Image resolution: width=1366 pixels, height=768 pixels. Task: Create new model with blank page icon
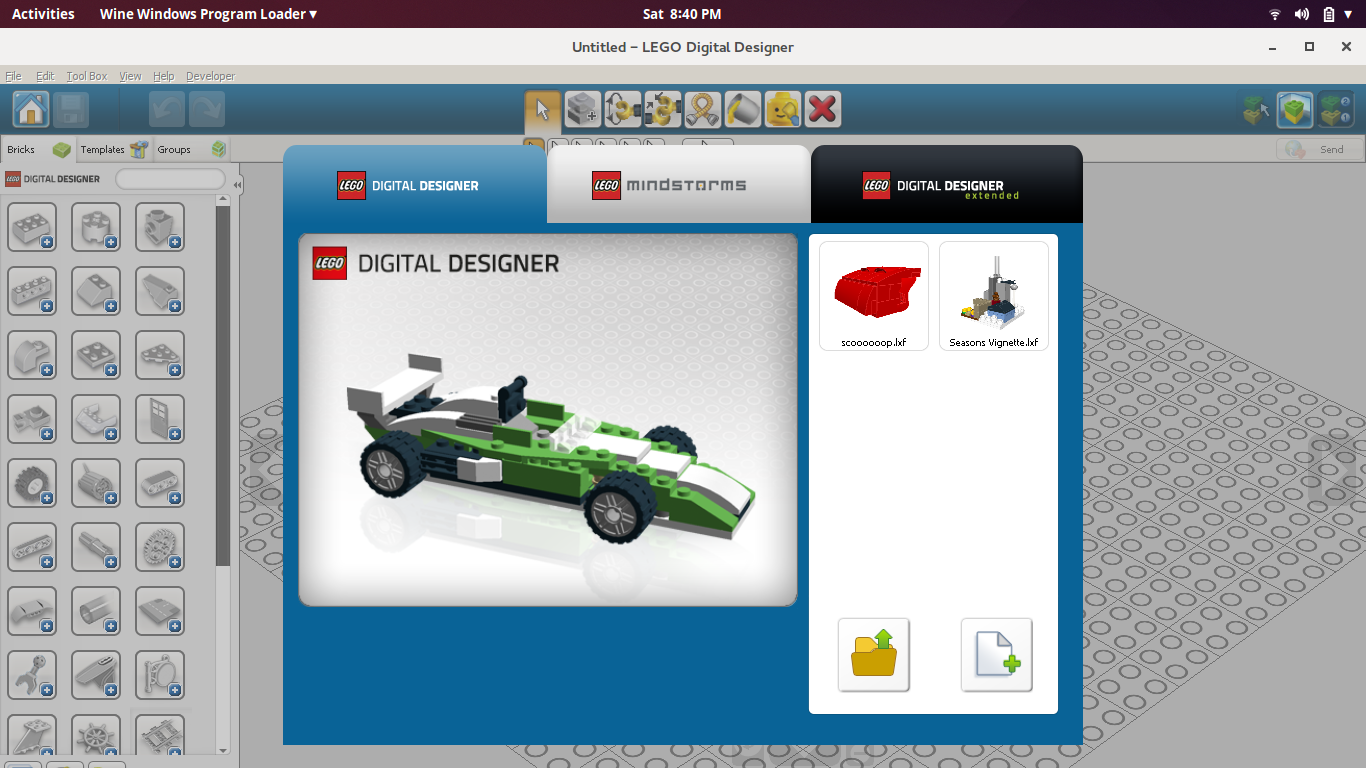point(996,655)
